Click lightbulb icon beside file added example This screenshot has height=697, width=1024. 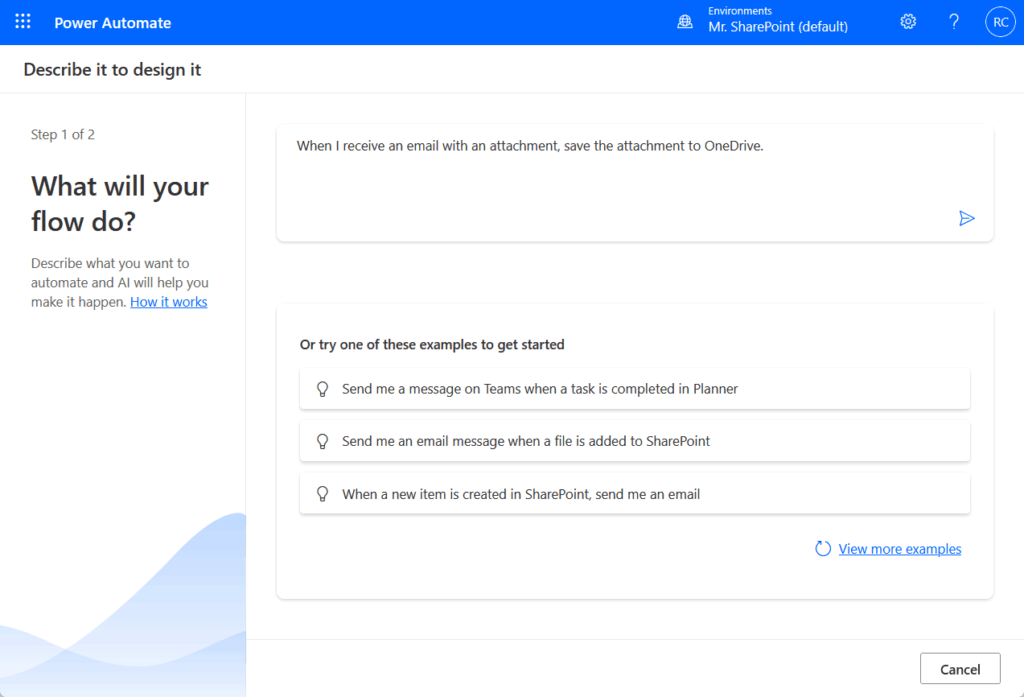[322, 441]
